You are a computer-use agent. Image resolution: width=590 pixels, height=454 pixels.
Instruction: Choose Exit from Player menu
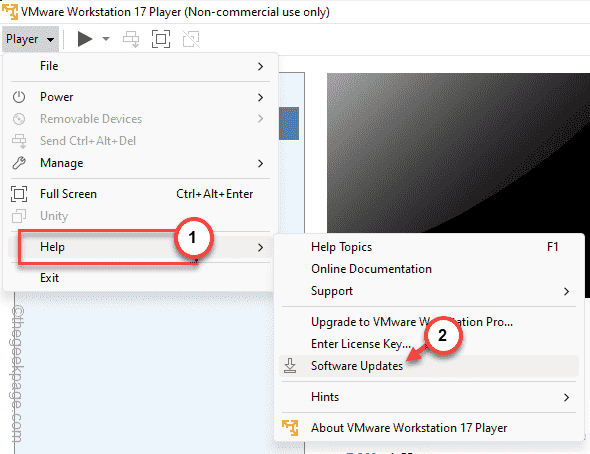140,278
